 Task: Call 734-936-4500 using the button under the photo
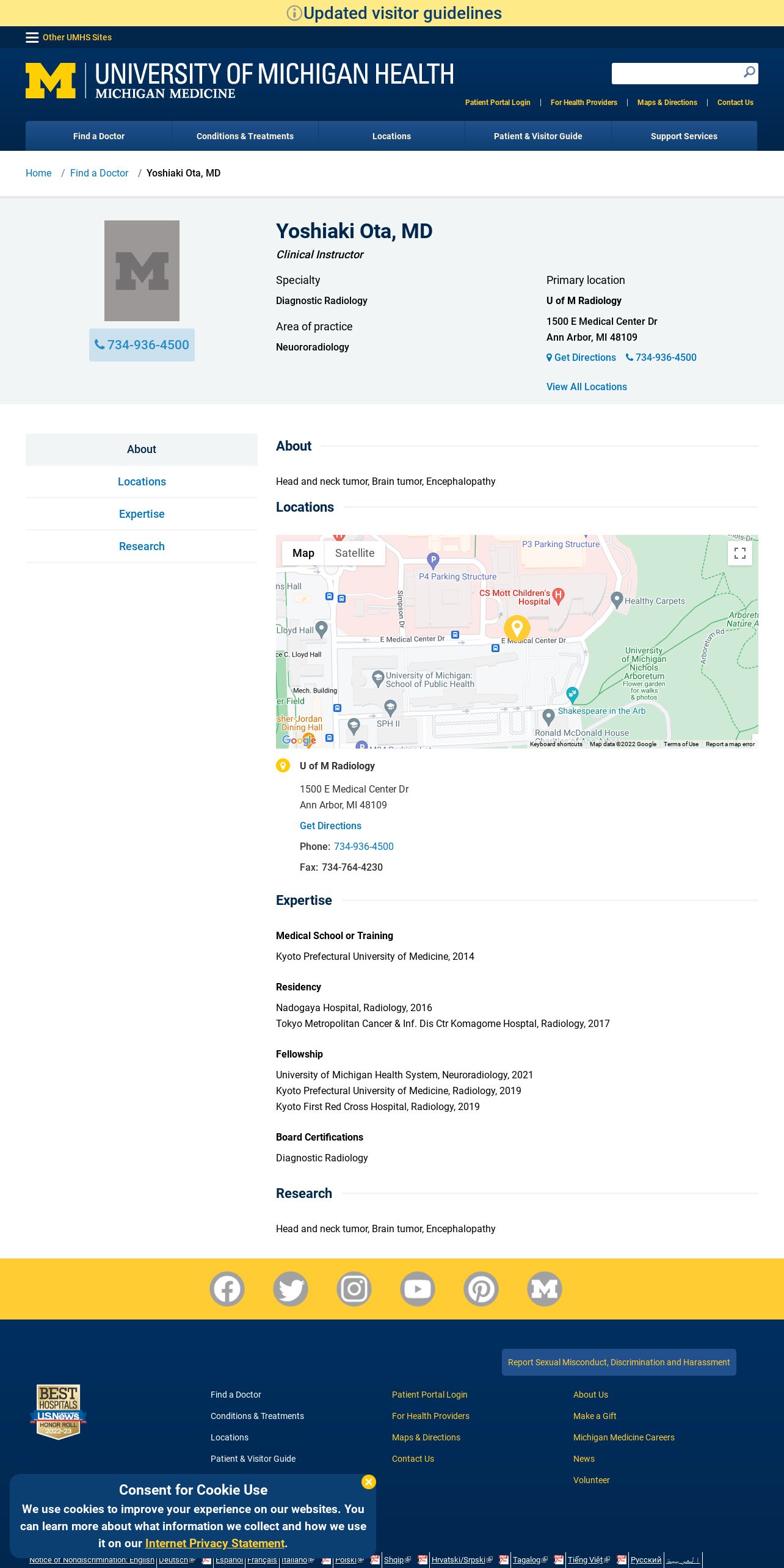(142, 345)
